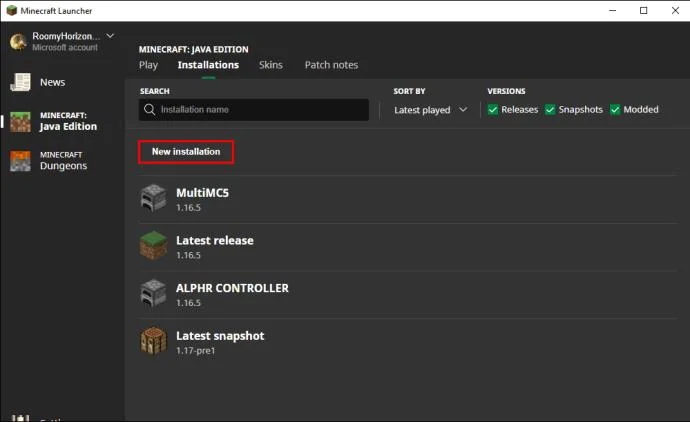Viewport: 690px width, 422px height.
Task: Click the Minecraft Dungeons game icon
Action: coord(21,161)
